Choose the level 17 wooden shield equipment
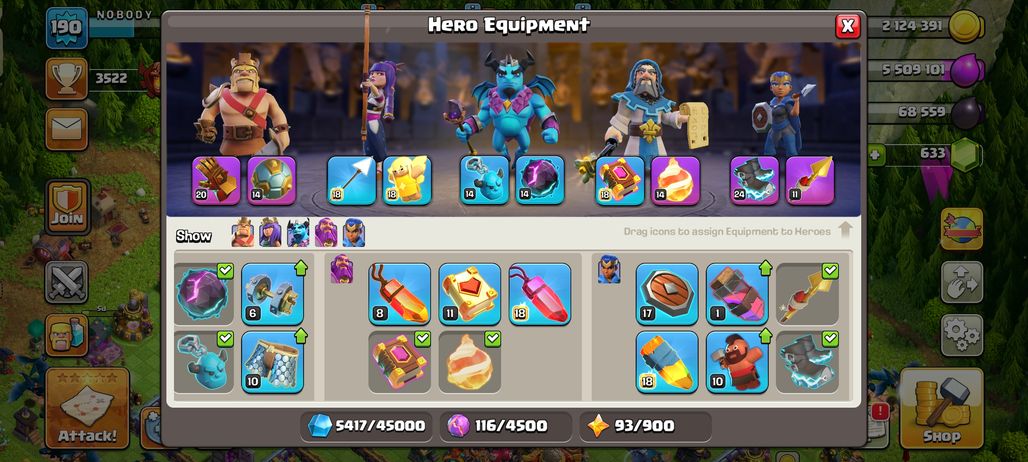Viewport: 1028px width, 462px height. point(667,294)
